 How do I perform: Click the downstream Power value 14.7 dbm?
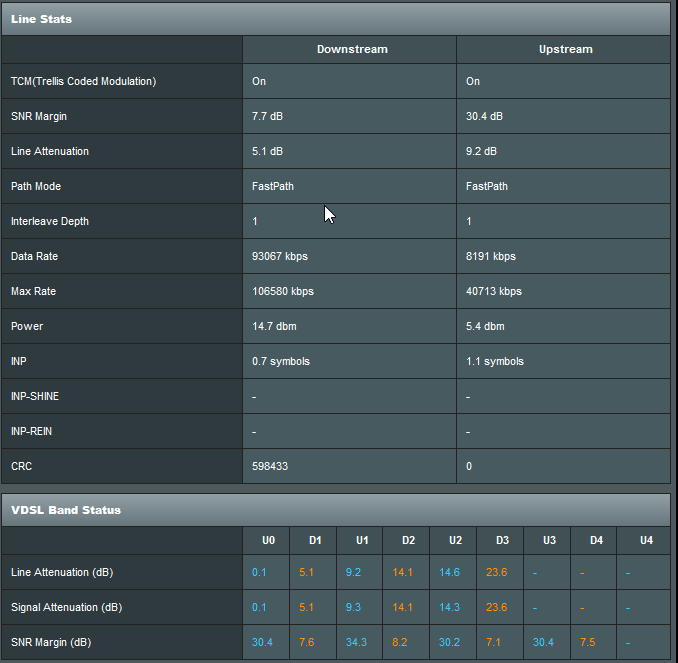click(274, 327)
